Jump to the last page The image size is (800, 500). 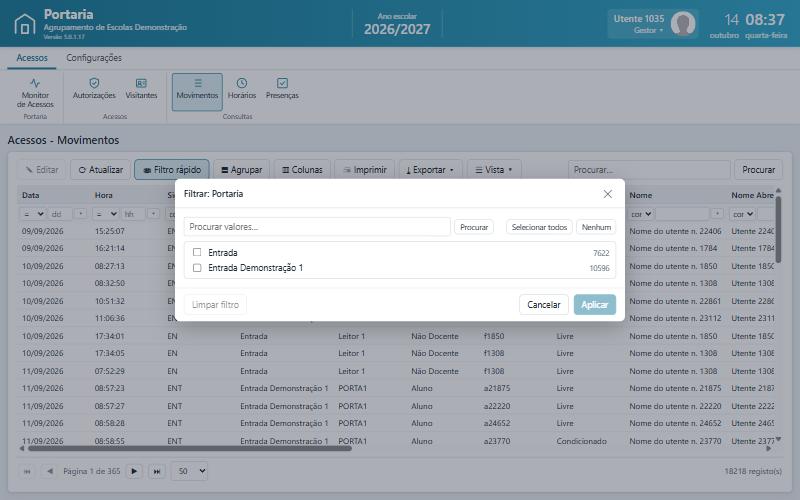pyautogui.click(x=157, y=471)
